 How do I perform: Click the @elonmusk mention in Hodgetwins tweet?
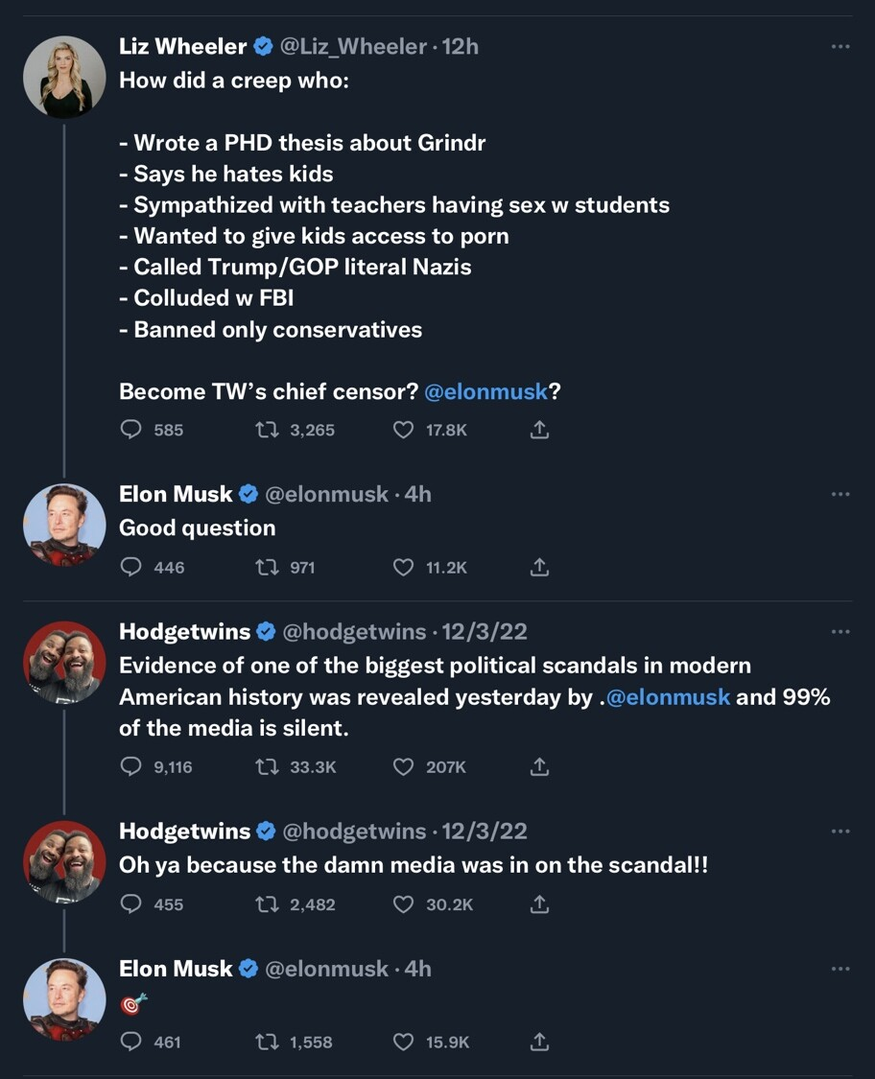(x=668, y=697)
